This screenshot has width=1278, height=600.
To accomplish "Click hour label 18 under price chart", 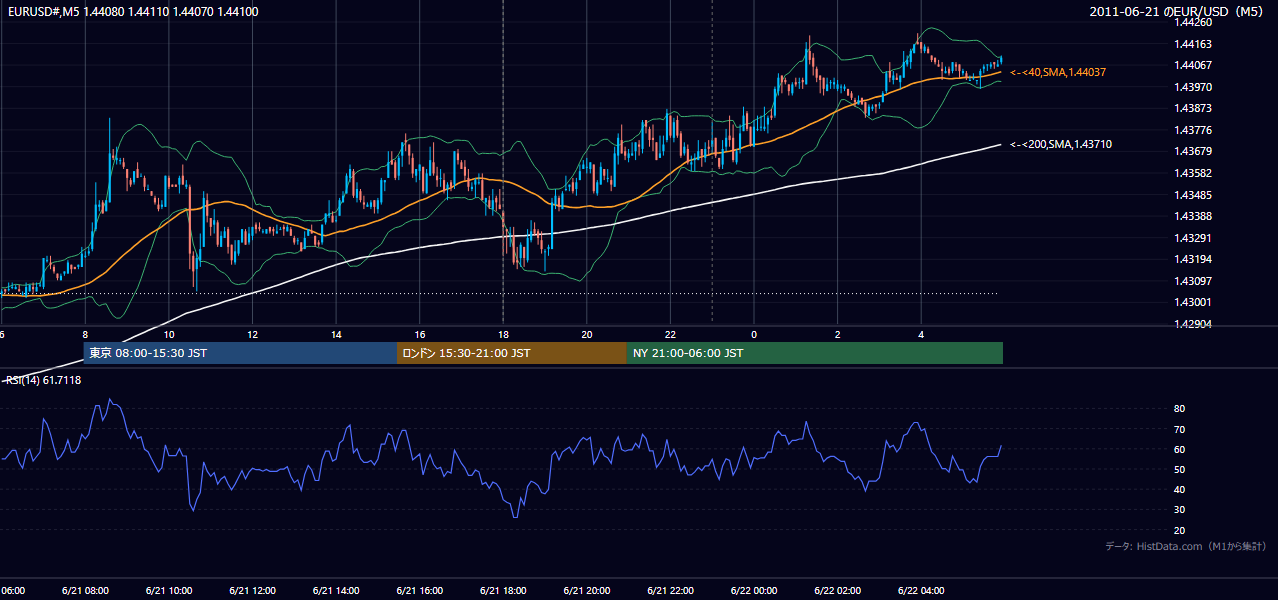I will point(504,334).
